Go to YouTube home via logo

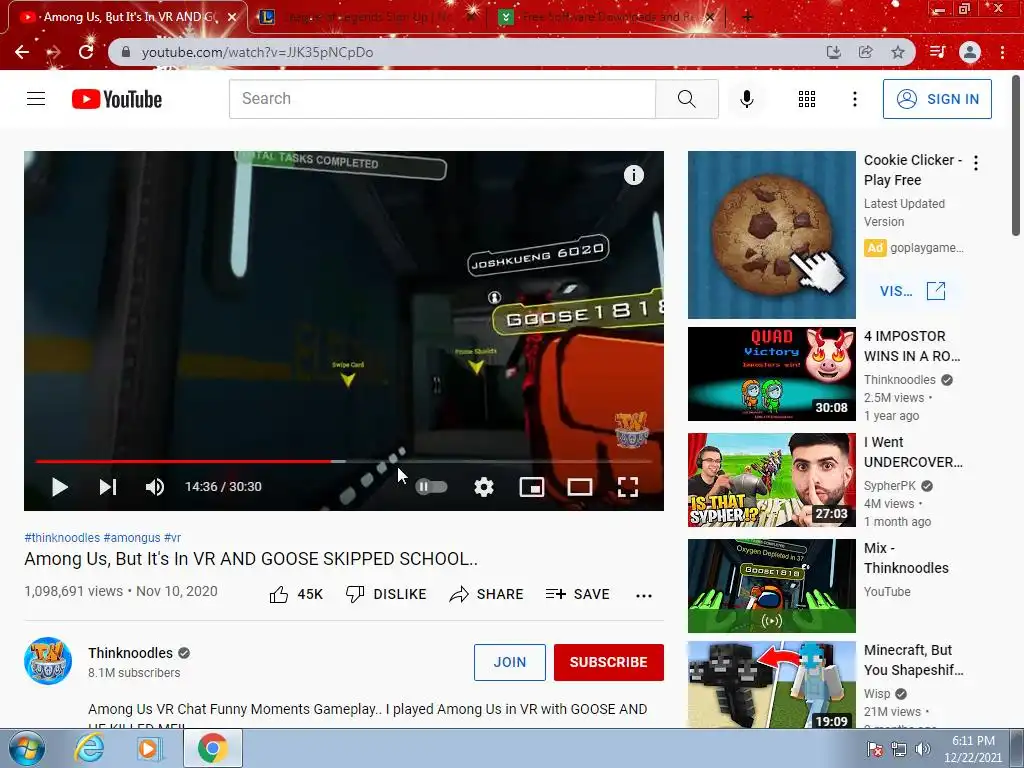coord(117,99)
